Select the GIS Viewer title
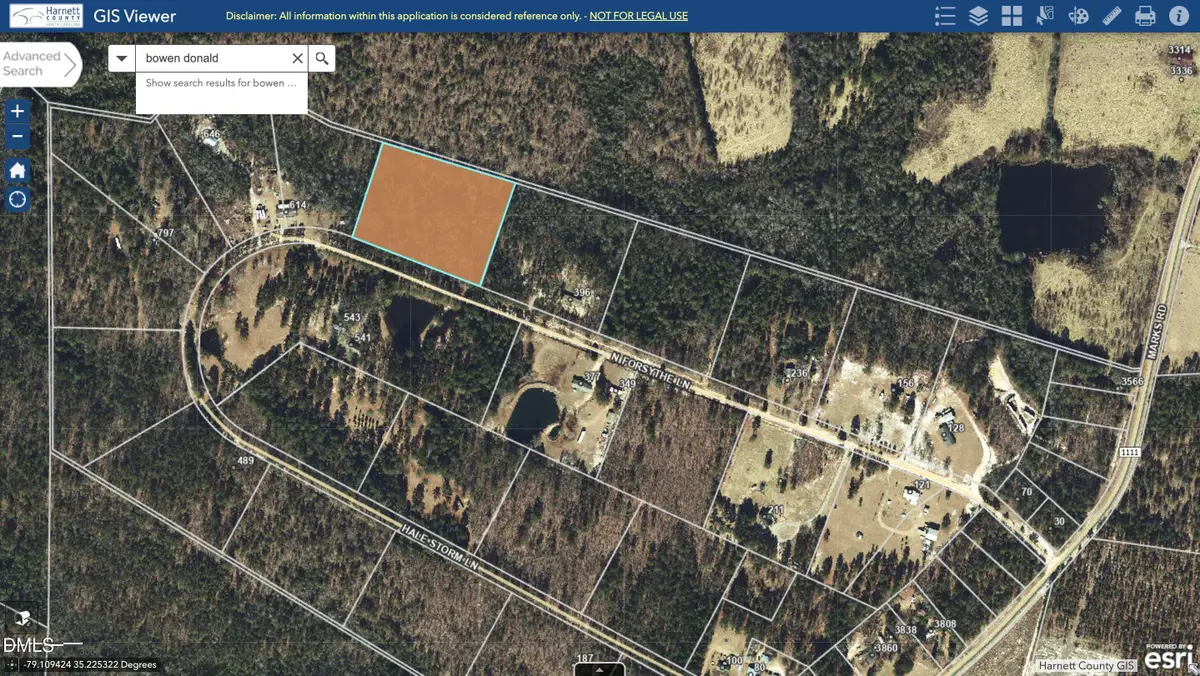Image resolution: width=1200 pixels, height=676 pixels. tap(133, 15)
